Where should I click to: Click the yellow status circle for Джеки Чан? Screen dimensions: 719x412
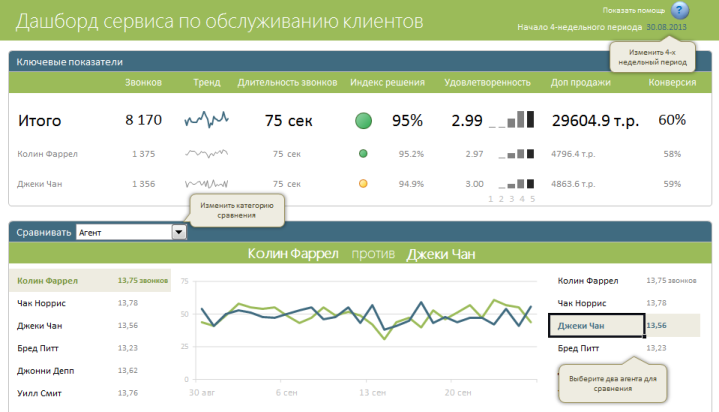pos(363,184)
